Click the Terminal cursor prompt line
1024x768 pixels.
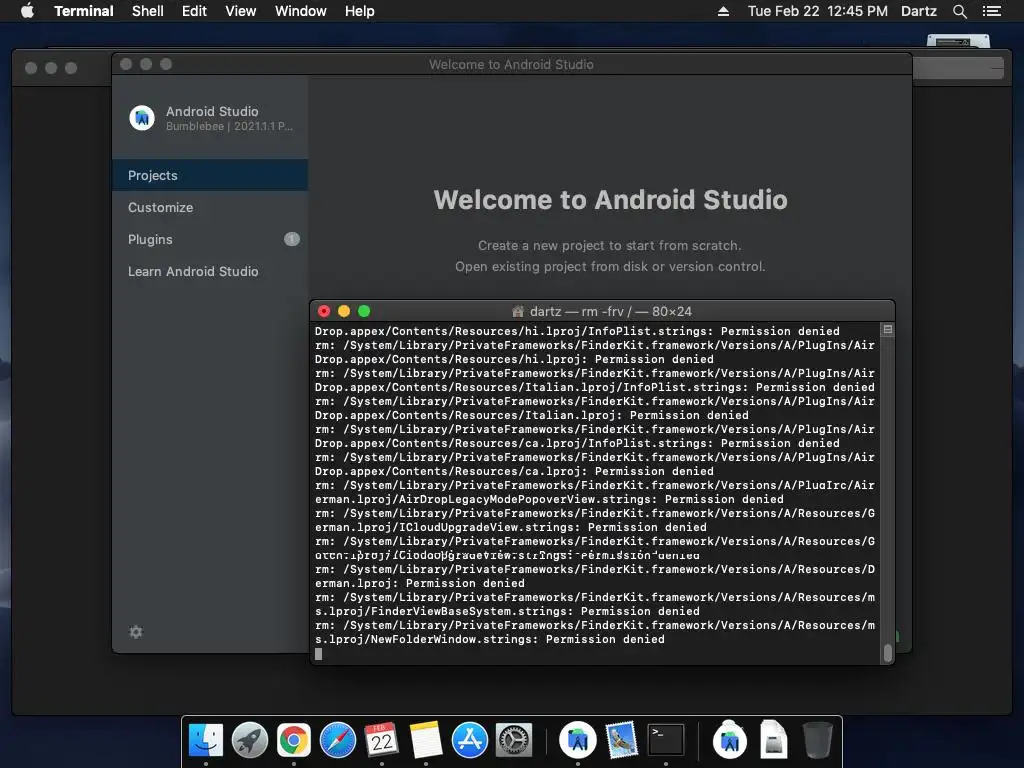coord(319,654)
